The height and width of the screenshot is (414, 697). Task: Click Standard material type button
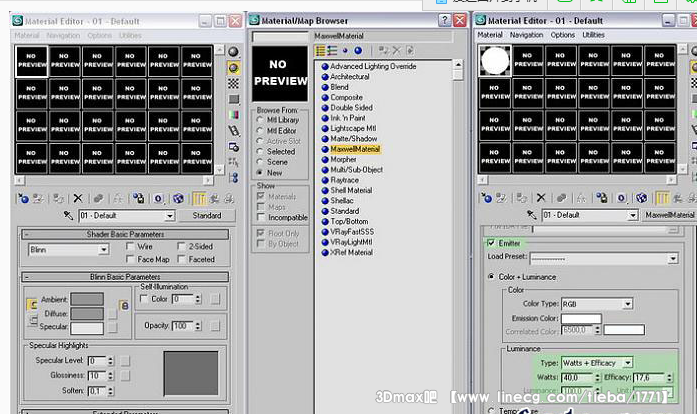[207, 216]
